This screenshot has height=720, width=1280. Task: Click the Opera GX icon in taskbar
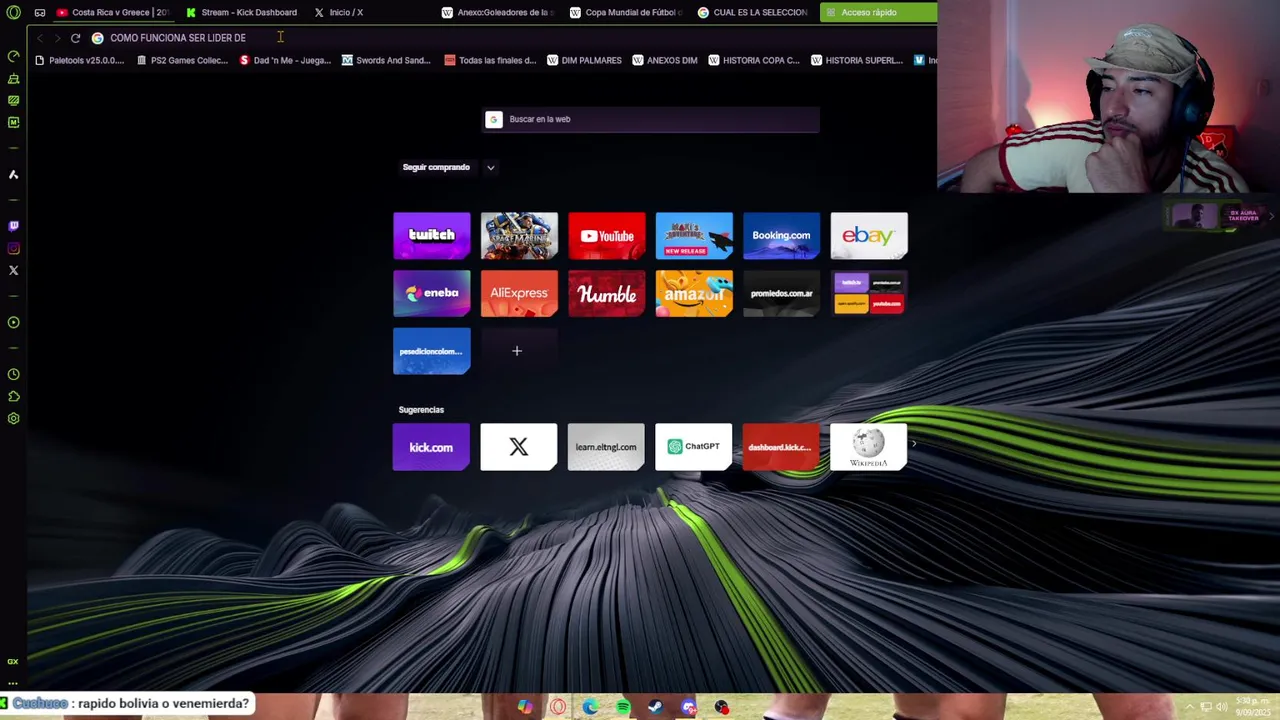pos(558,708)
